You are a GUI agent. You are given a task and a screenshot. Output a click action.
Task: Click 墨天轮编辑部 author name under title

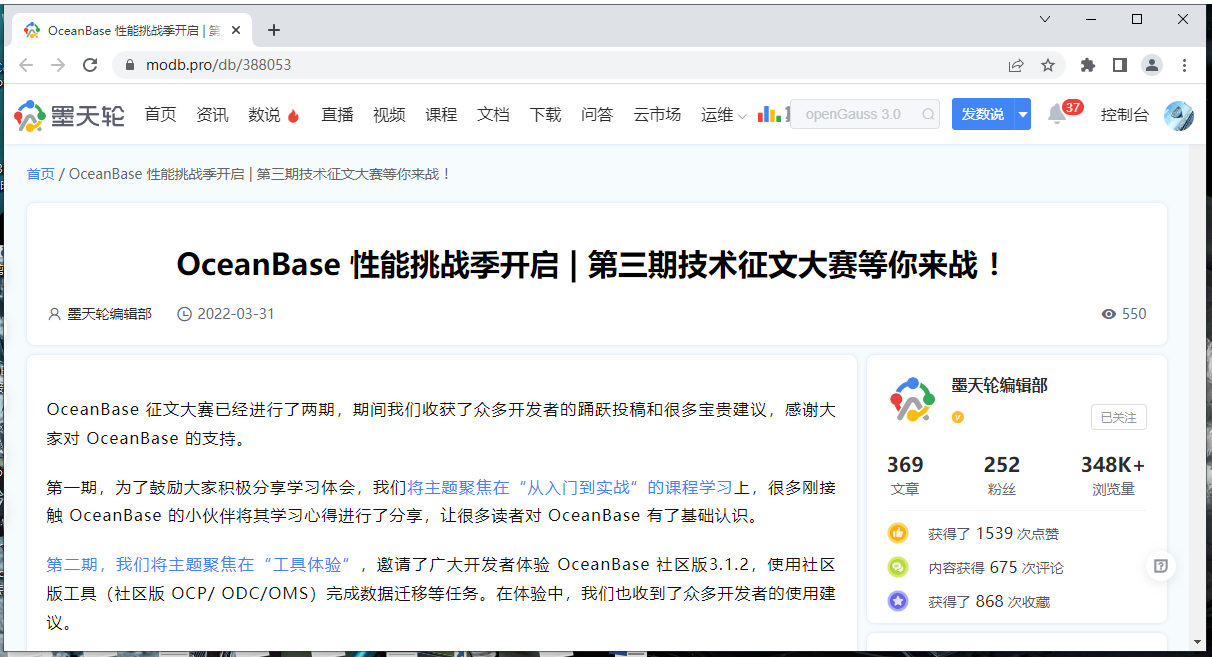tap(110, 314)
